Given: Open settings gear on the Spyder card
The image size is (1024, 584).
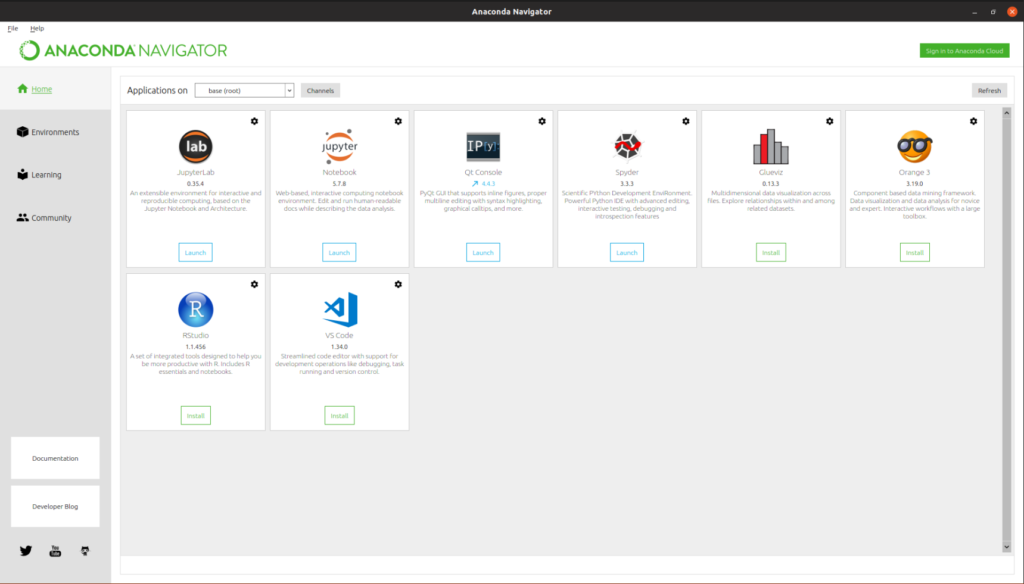Looking at the screenshot, I should point(686,121).
